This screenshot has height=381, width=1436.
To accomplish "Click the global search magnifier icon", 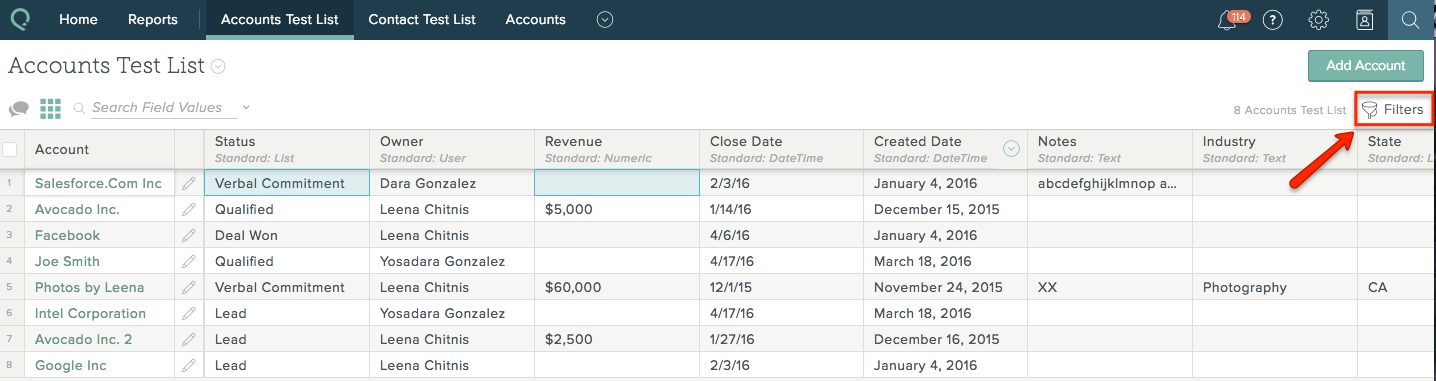I will 1410,20.
